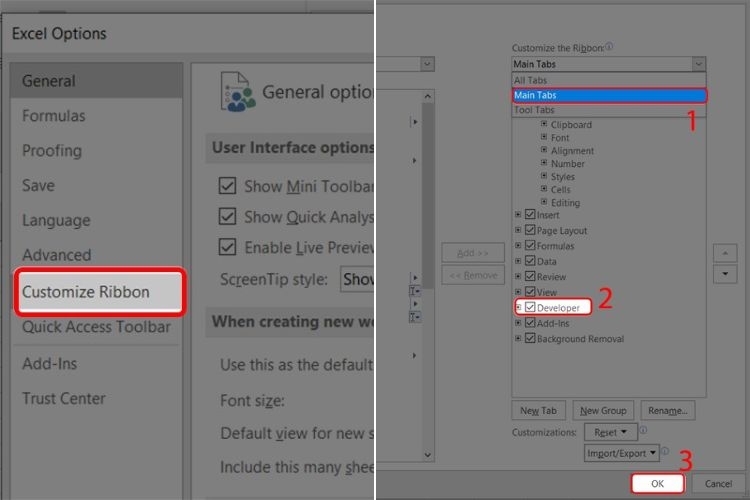Toggle the Formulas tab checkbox in ribbon list
This screenshot has height=500, width=750.
coord(530,245)
